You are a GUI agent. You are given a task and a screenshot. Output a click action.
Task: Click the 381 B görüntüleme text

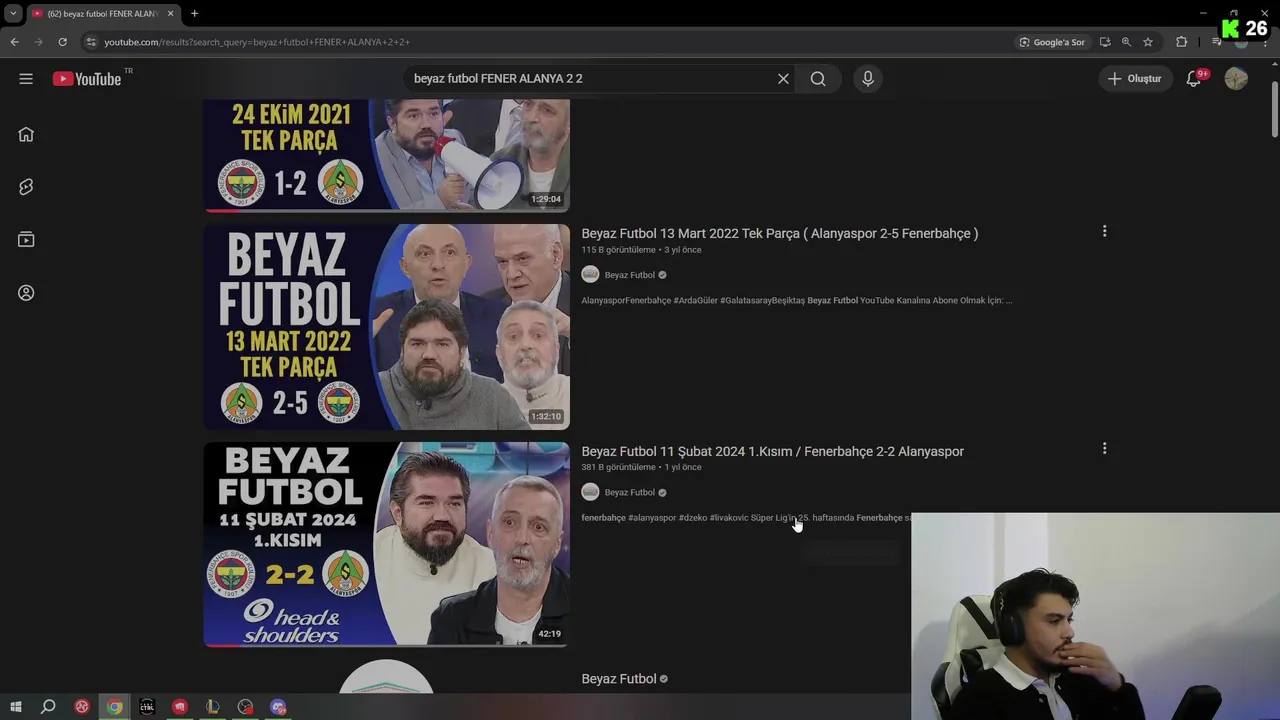click(x=619, y=467)
